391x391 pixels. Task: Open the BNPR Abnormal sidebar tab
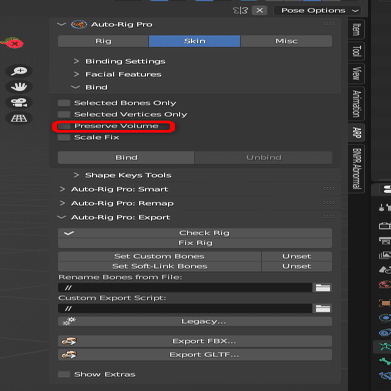pyautogui.click(x=356, y=168)
